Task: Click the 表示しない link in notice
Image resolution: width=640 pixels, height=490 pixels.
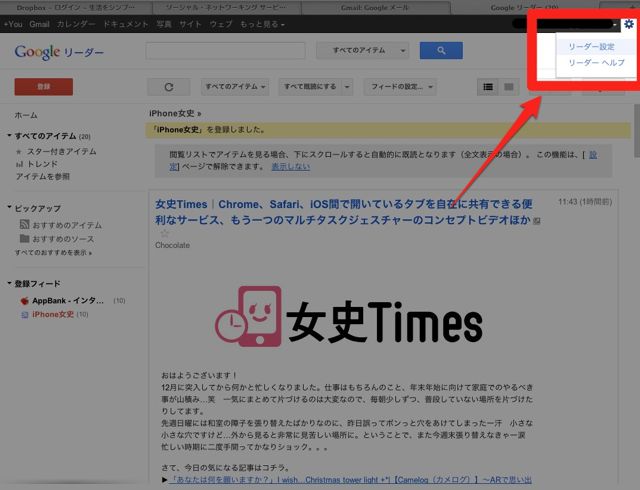Action: pyautogui.click(x=291, y=167)
